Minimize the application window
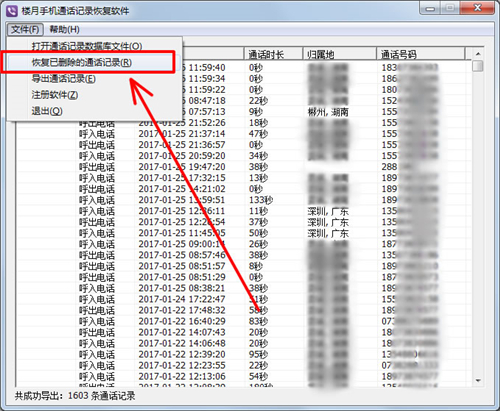 (x=430, y=8)
